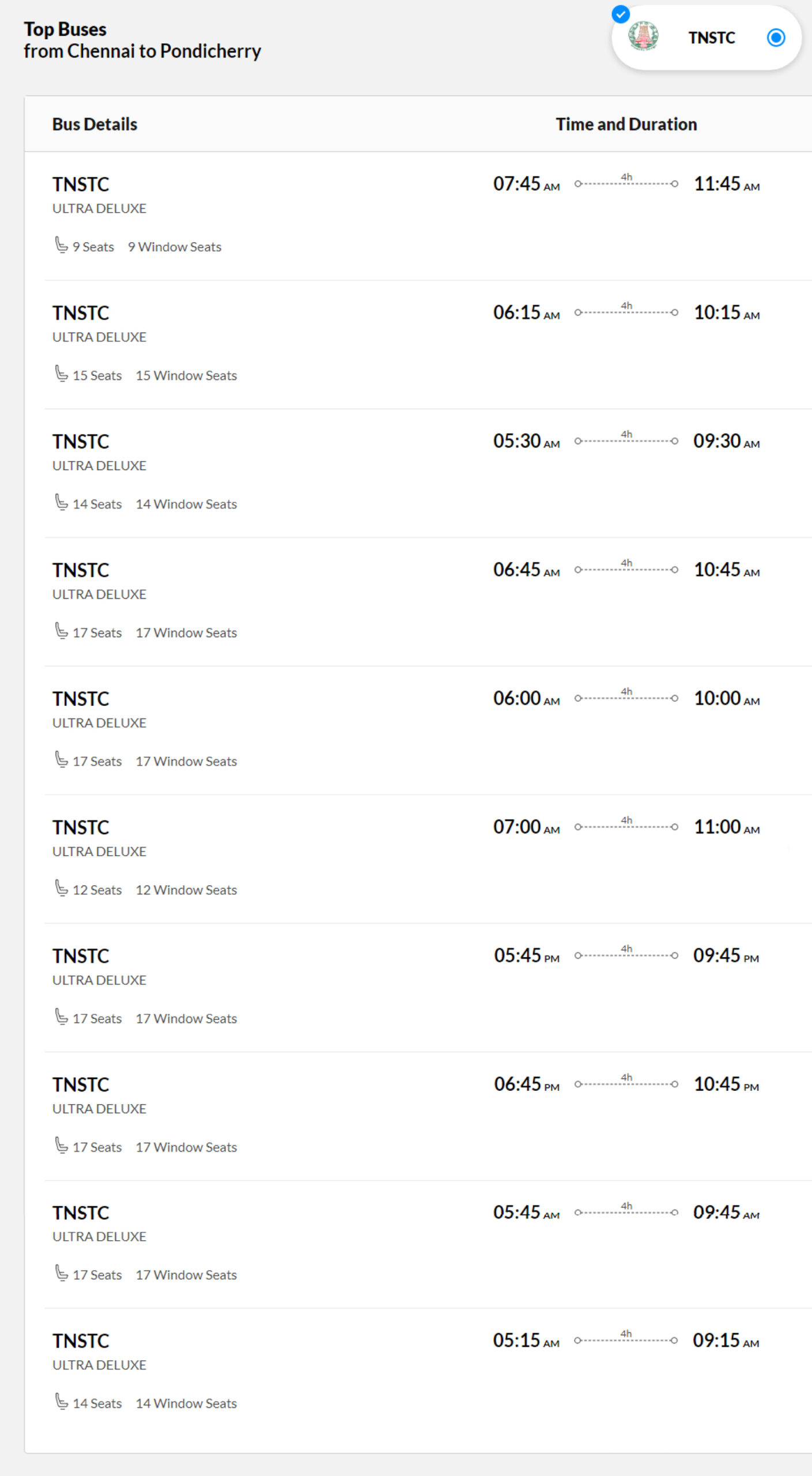Screen dimensions: 812x1476
Task: Click the TNSTC operator filter label
Action: pyautogui.click(x=712, y=37)
